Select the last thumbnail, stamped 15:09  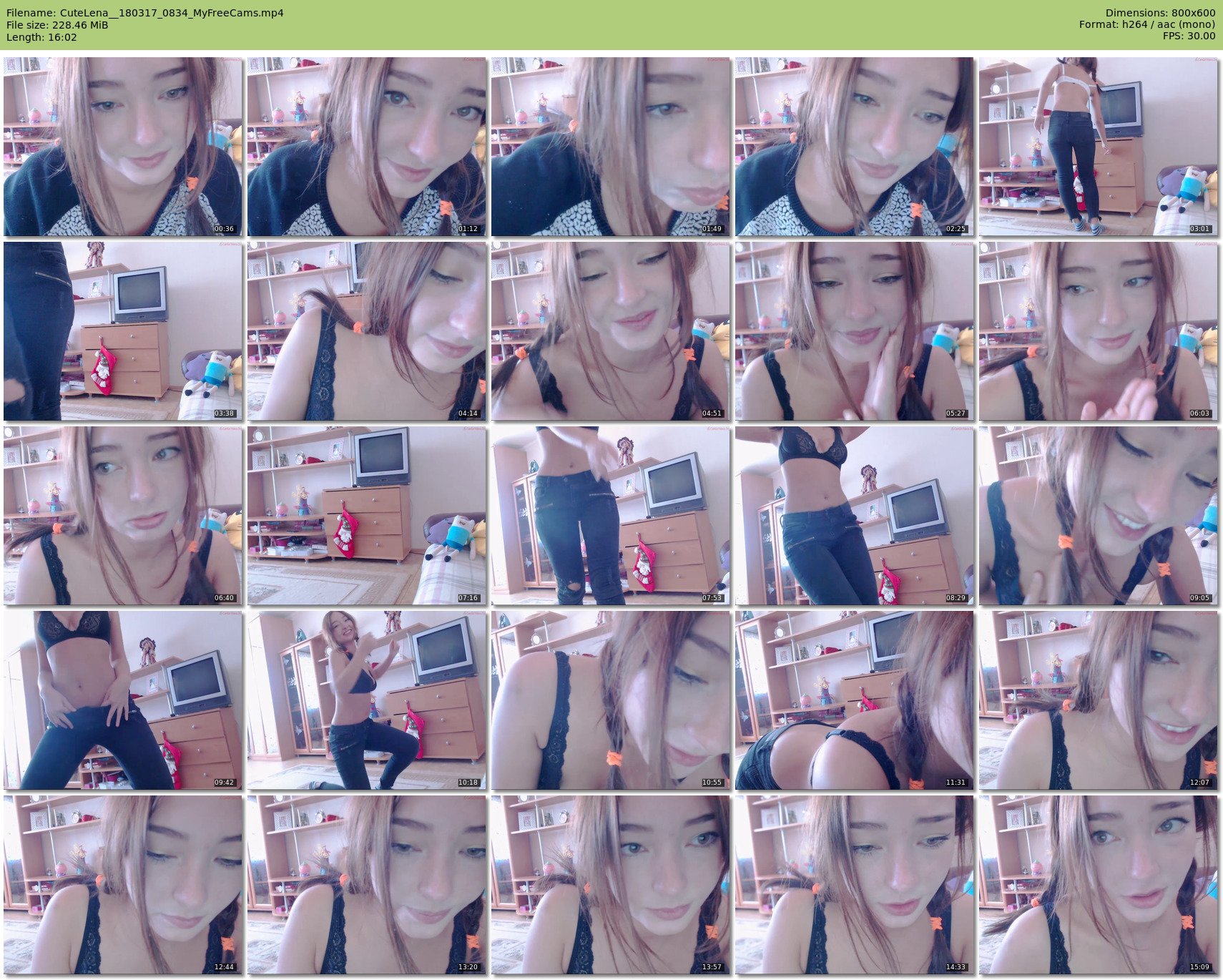pyautogui.click(x=1099, y=885)
